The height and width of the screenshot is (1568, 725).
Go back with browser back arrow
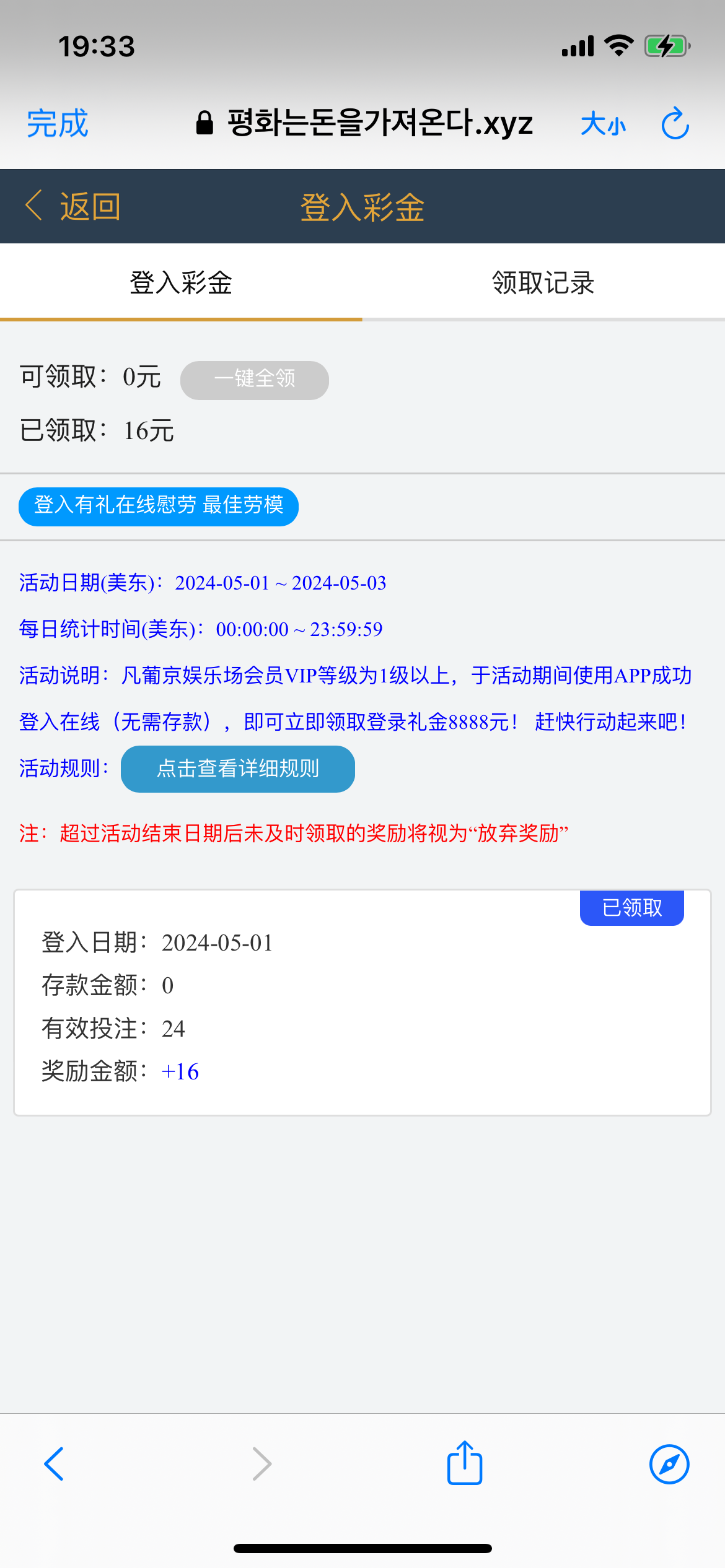[x=54, y=1464]
